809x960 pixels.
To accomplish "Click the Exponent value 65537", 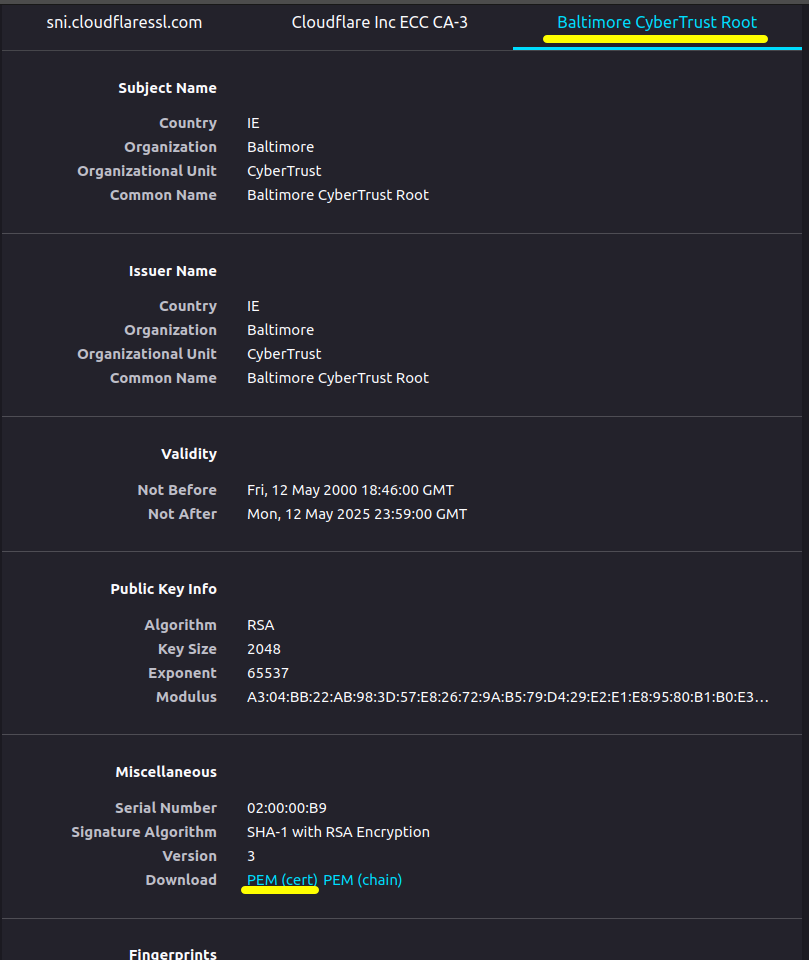I will (x=268, y=673).
